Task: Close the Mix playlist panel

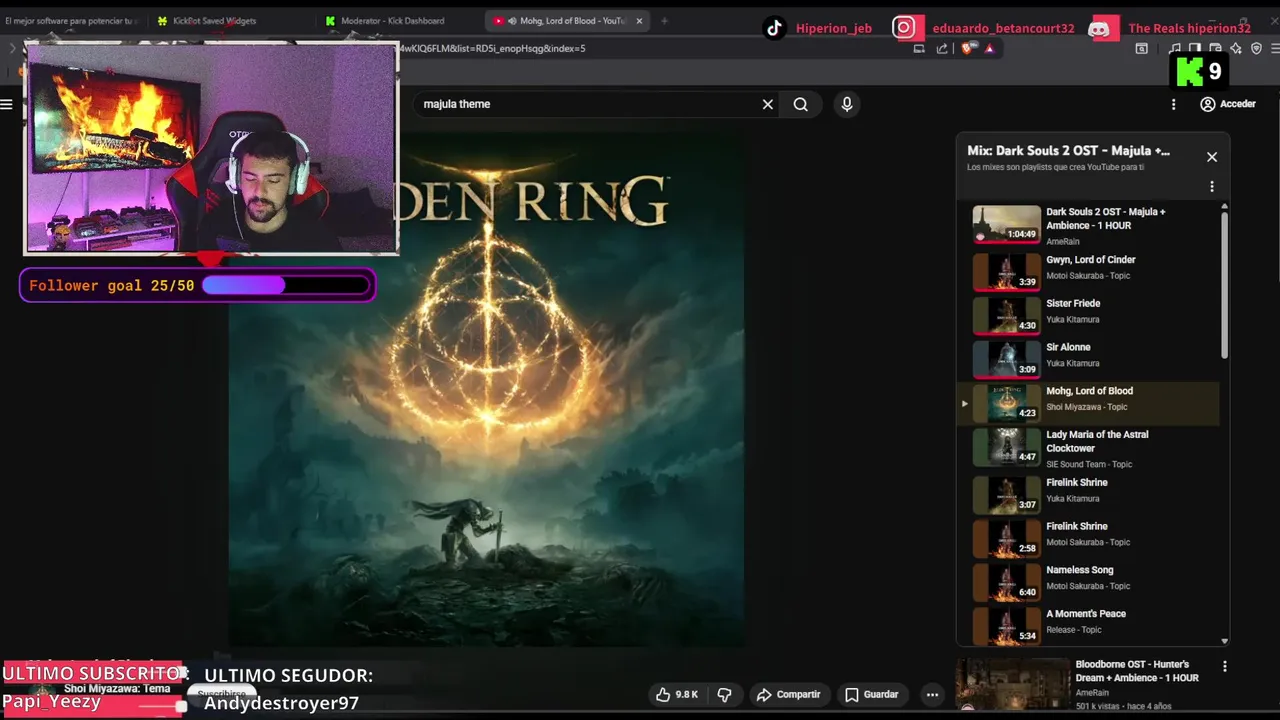Action: (x=1212, y=157)
